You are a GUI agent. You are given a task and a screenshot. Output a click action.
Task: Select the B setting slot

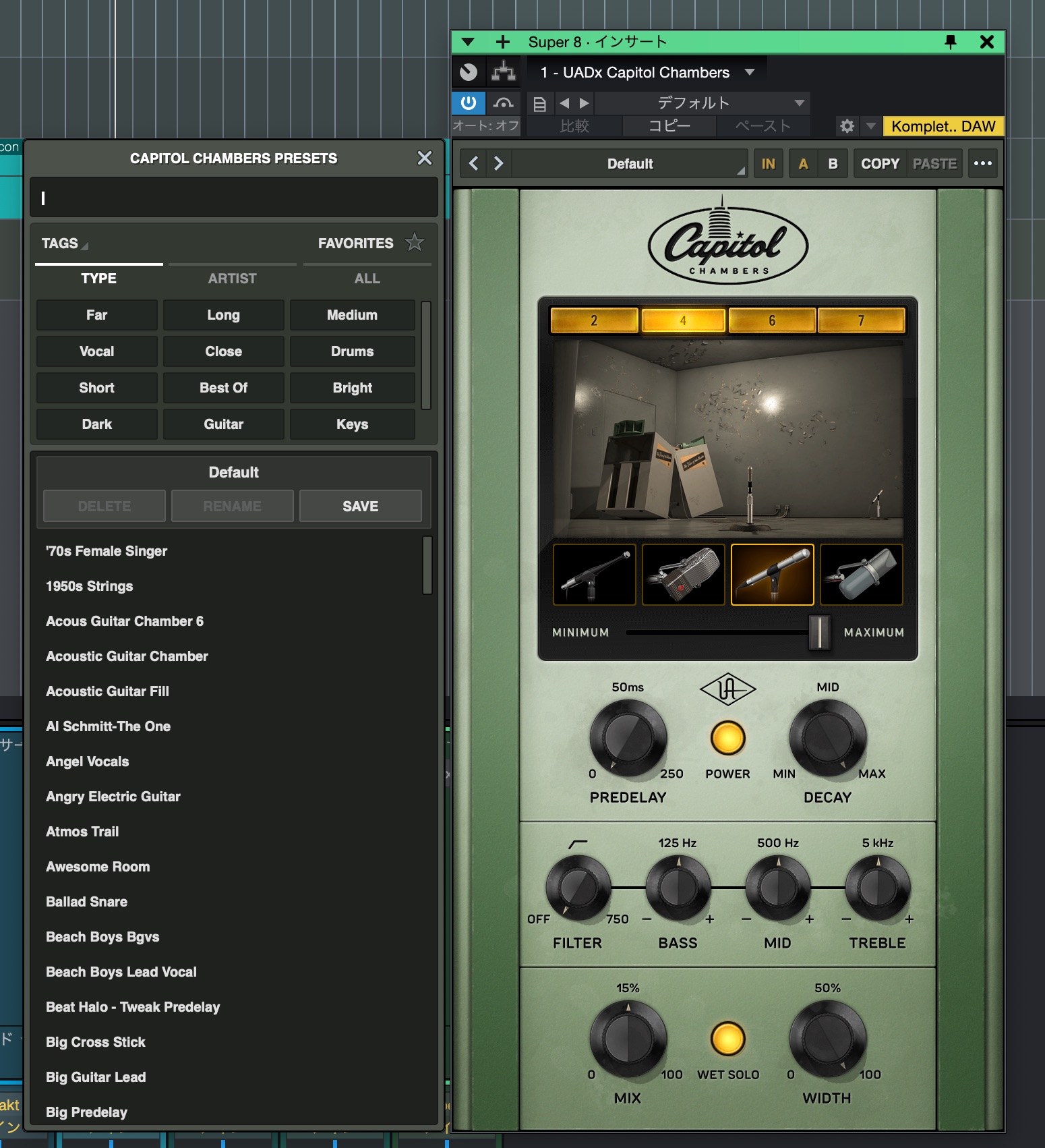[833, 164]
